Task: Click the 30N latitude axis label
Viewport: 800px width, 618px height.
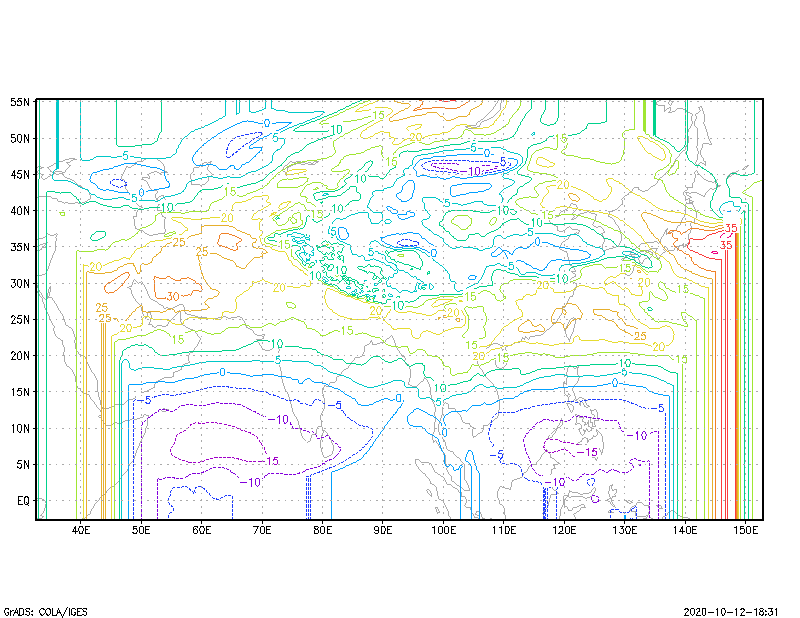Action: tap(20, 283)
